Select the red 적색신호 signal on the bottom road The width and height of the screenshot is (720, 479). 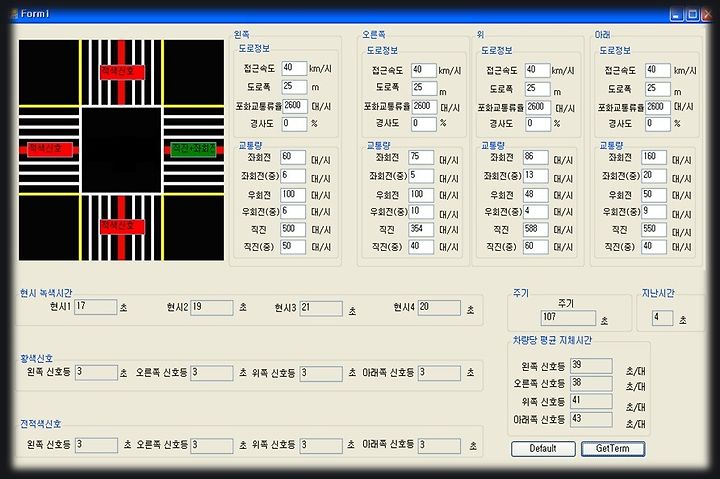pos(122,226)
